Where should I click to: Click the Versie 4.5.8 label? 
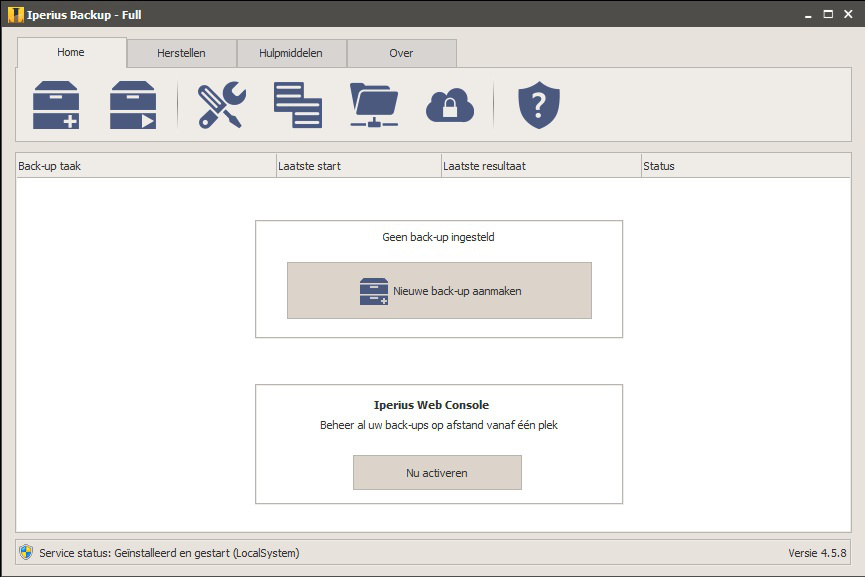(817, 553)
